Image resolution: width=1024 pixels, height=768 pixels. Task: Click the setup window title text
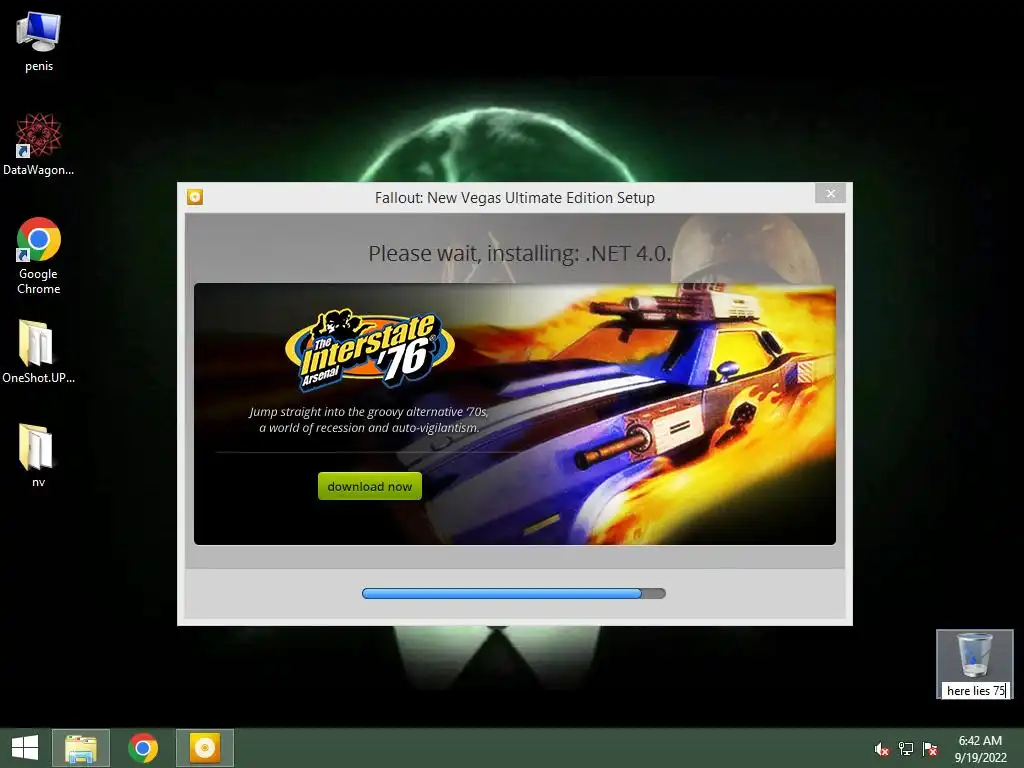click(x=515, y=198)
